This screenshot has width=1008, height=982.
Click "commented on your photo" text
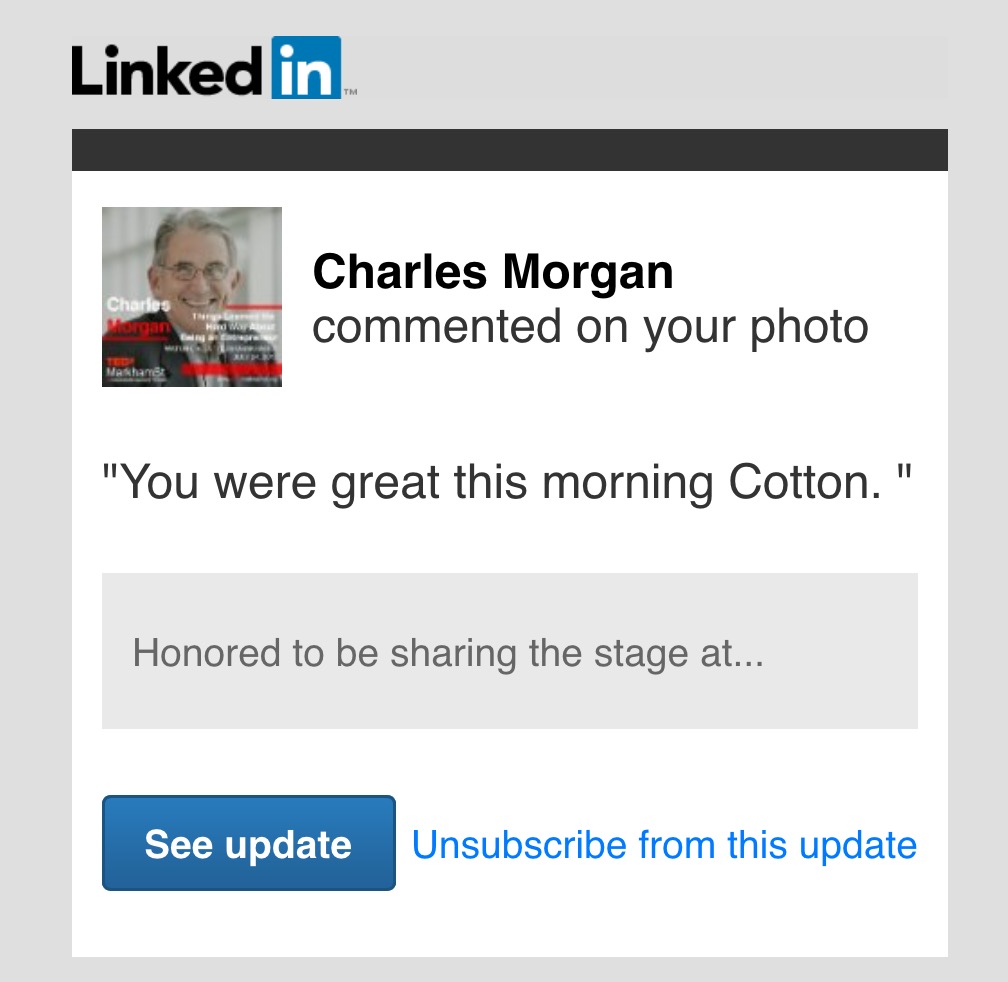point(590,327)
